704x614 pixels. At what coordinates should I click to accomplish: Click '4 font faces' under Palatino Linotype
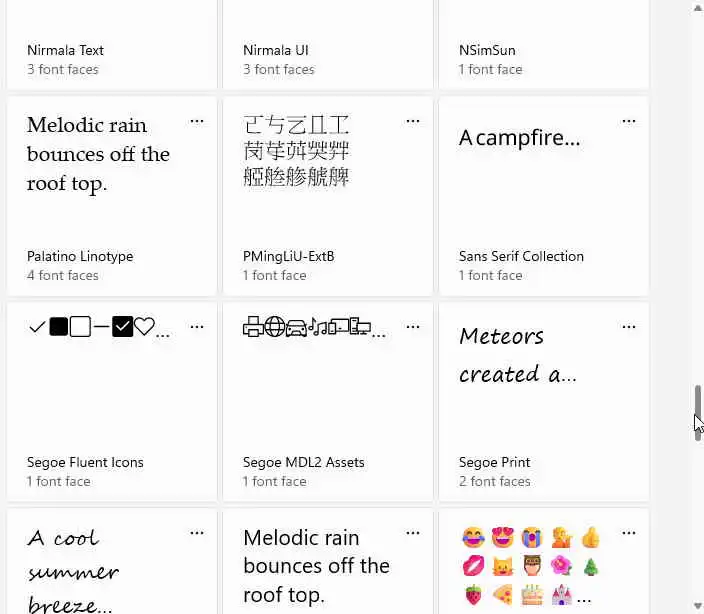click(62, 275)
